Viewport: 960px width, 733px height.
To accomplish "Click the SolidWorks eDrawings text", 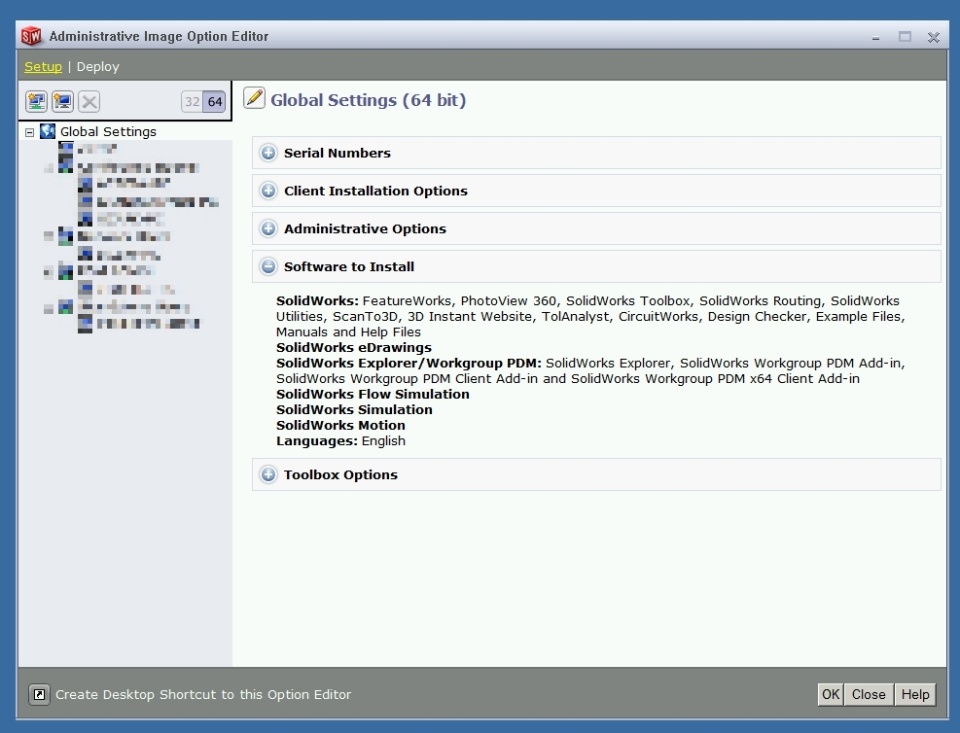I will (354, 347).
